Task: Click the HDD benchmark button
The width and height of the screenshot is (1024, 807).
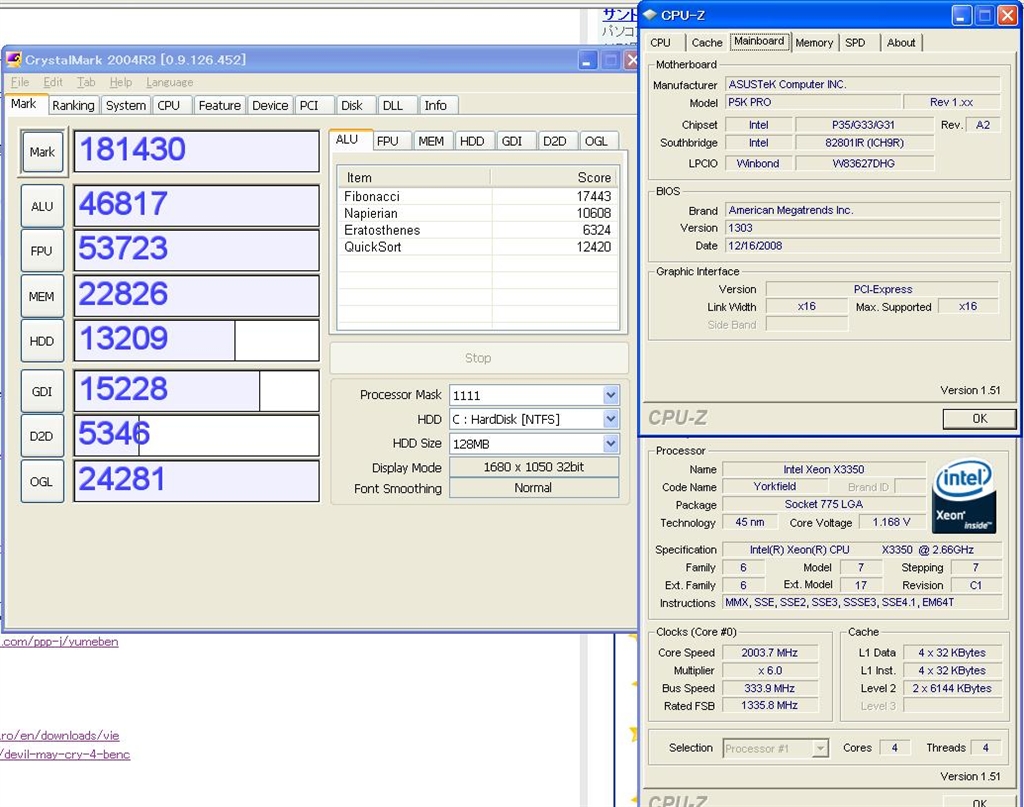Action: tap(42, 341)
